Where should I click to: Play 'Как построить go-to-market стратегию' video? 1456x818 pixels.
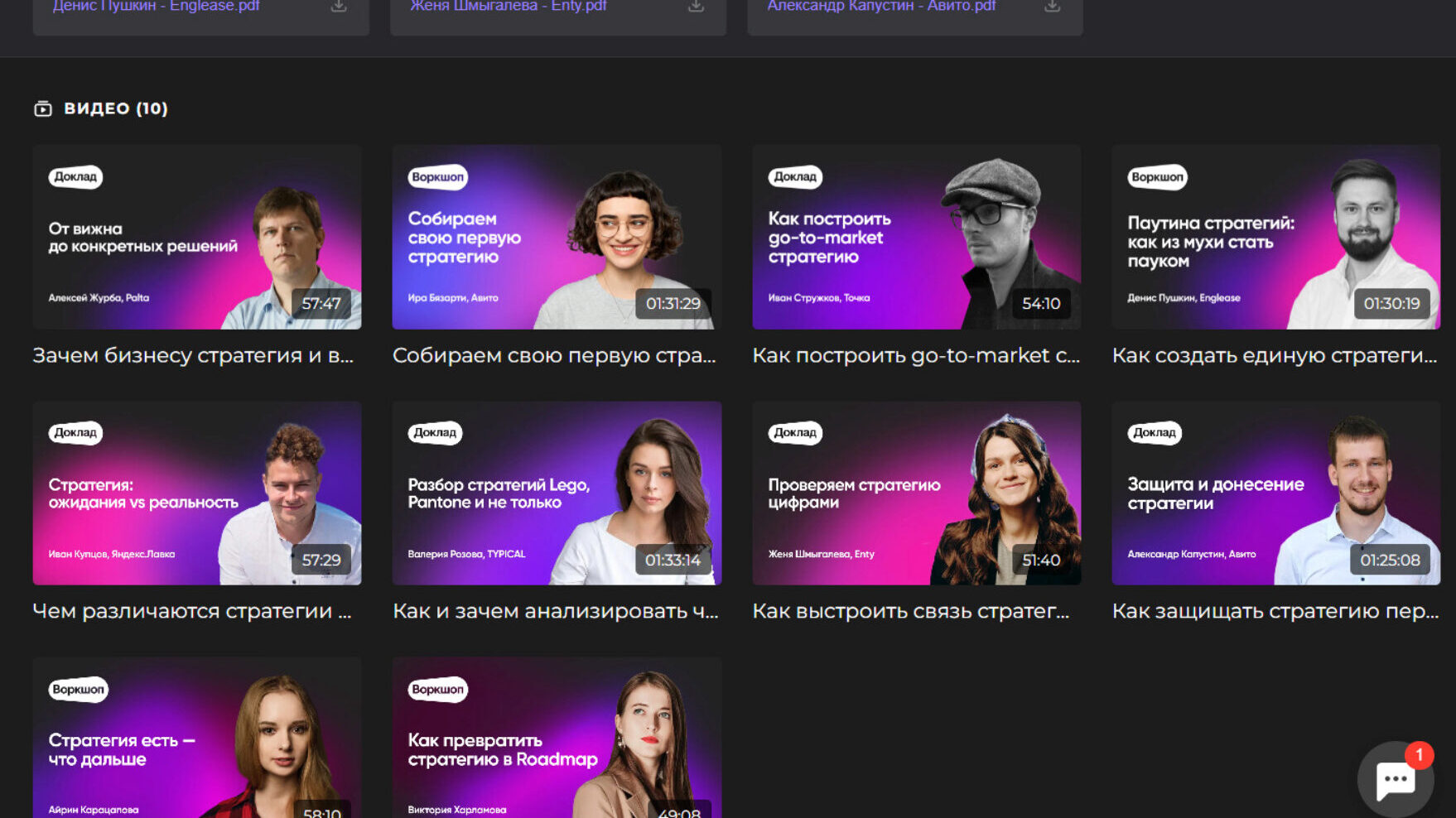916,237
